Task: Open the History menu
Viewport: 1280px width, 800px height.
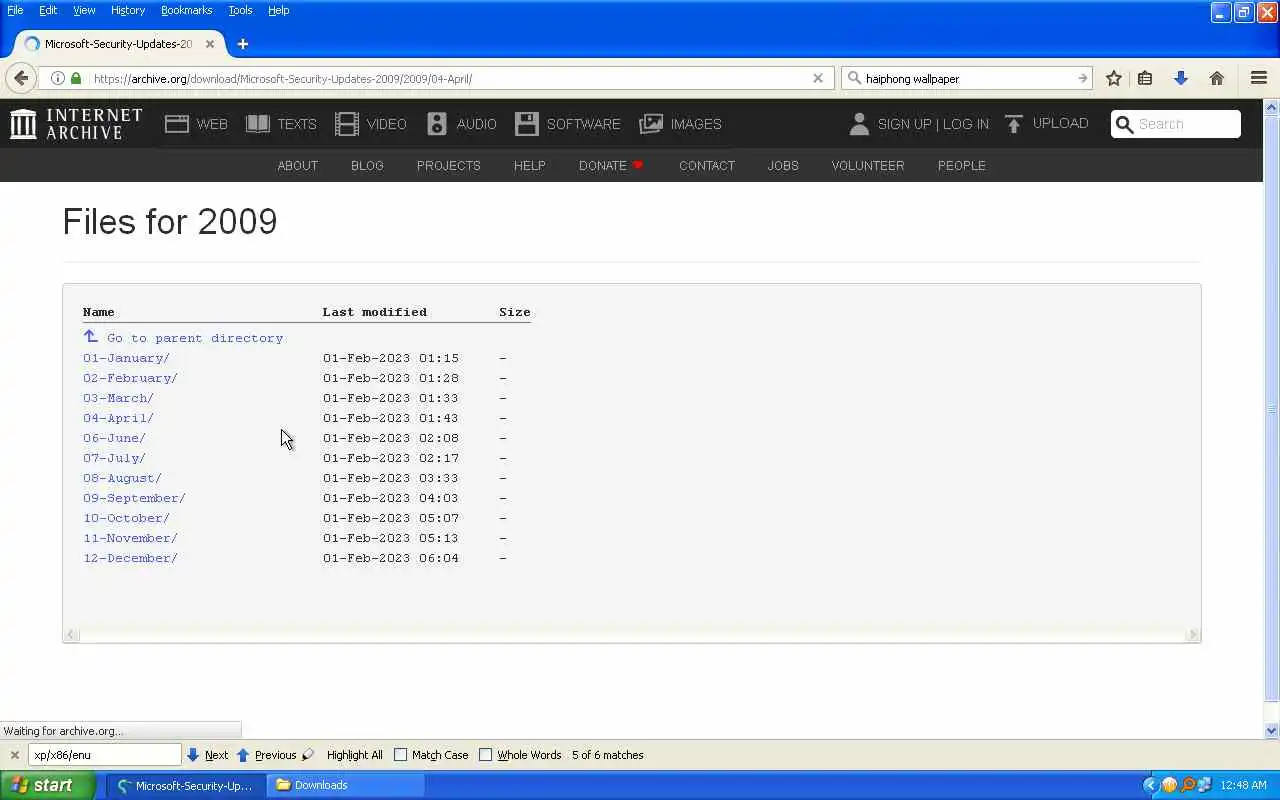Action: tap(128, 10)
